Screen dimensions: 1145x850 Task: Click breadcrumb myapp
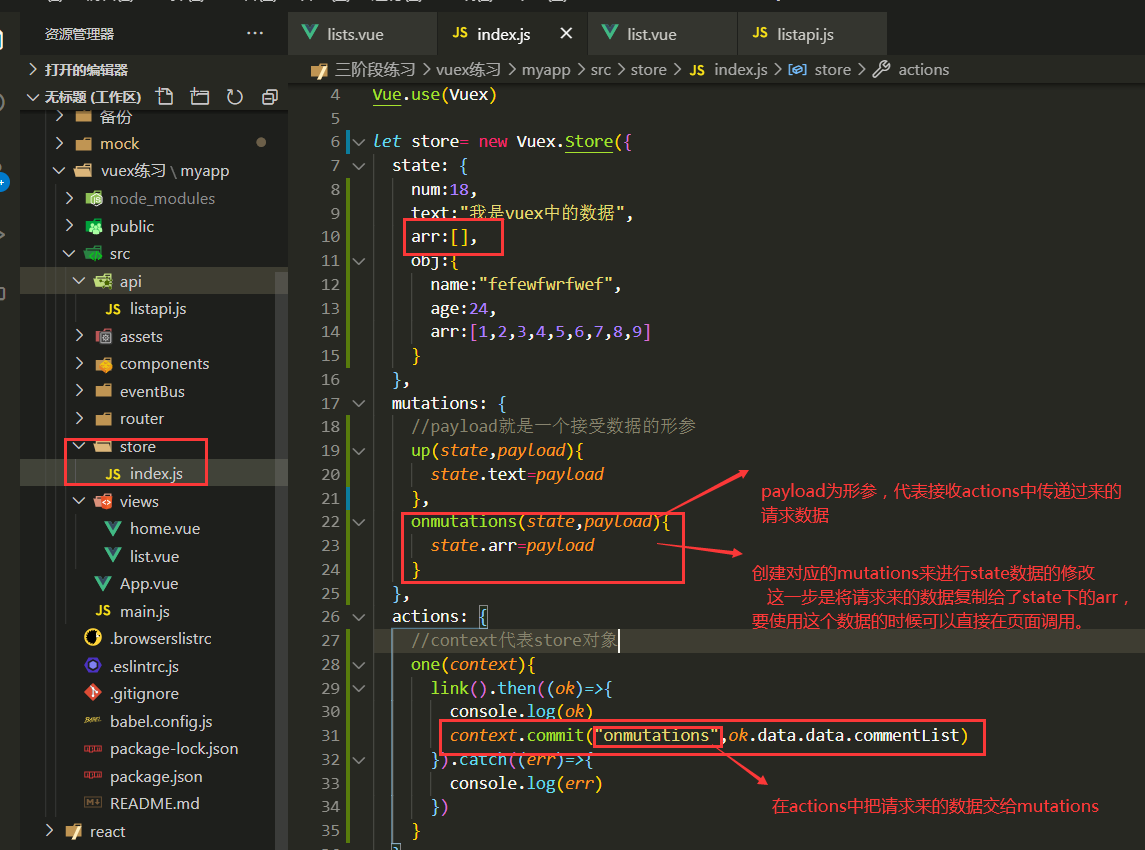click(546, 69)
